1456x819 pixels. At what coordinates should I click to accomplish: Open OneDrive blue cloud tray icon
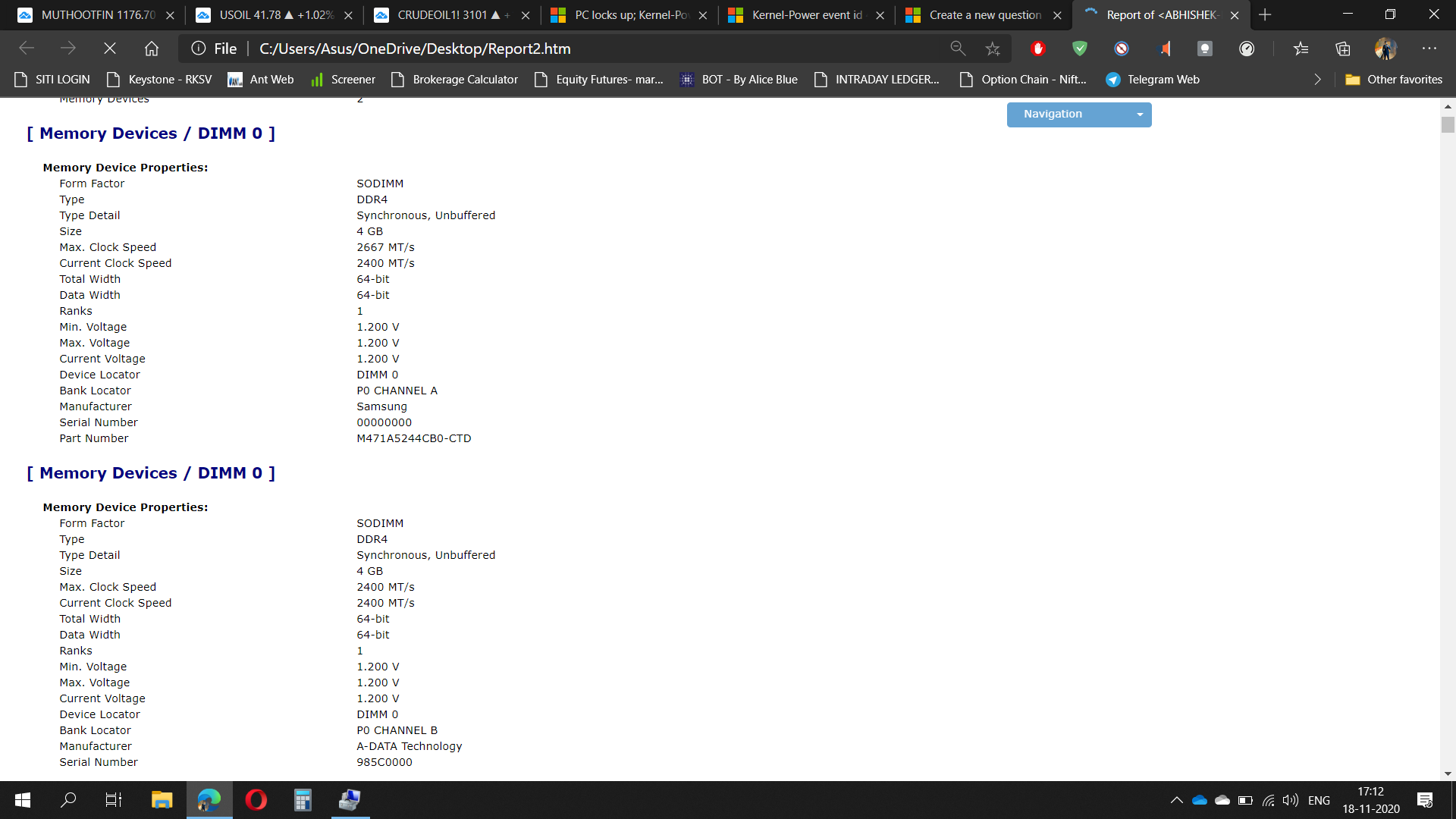pos(1200,800)
